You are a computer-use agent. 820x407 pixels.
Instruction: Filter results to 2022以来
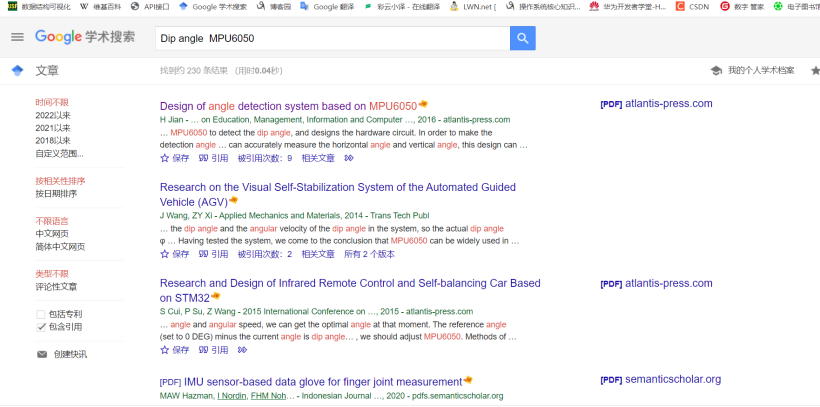53,116
